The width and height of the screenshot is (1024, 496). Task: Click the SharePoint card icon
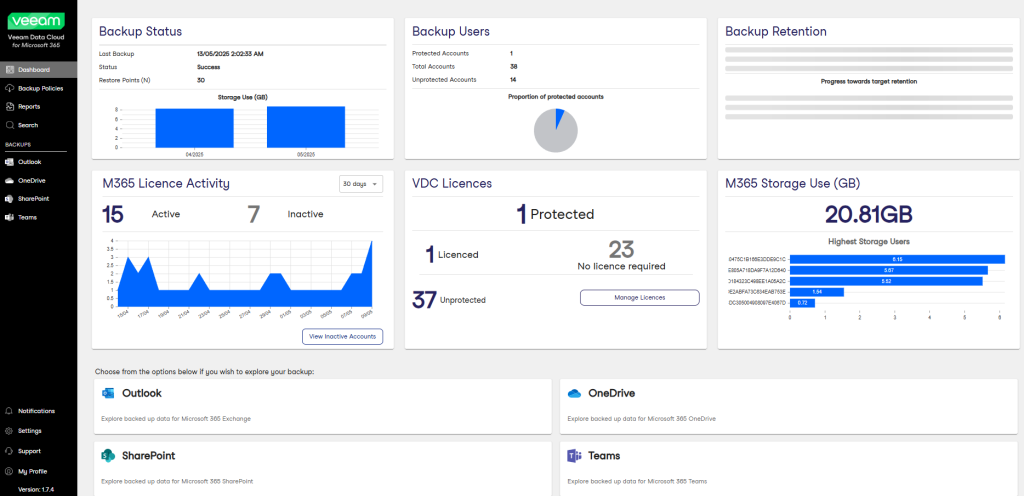tap(108, 456)
